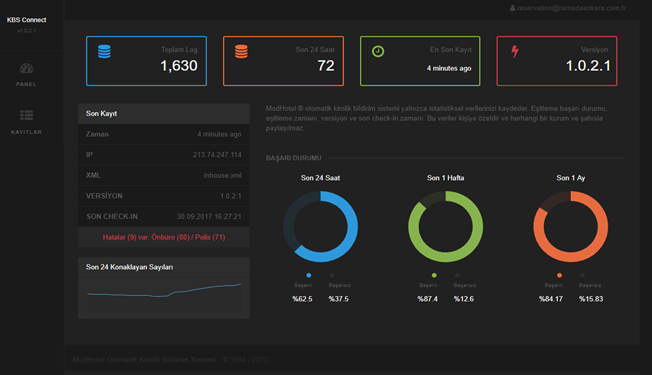Click the Son 1 Hafta chart title
Viewport: 652px width, 375px height.
(x=445, y=178)
